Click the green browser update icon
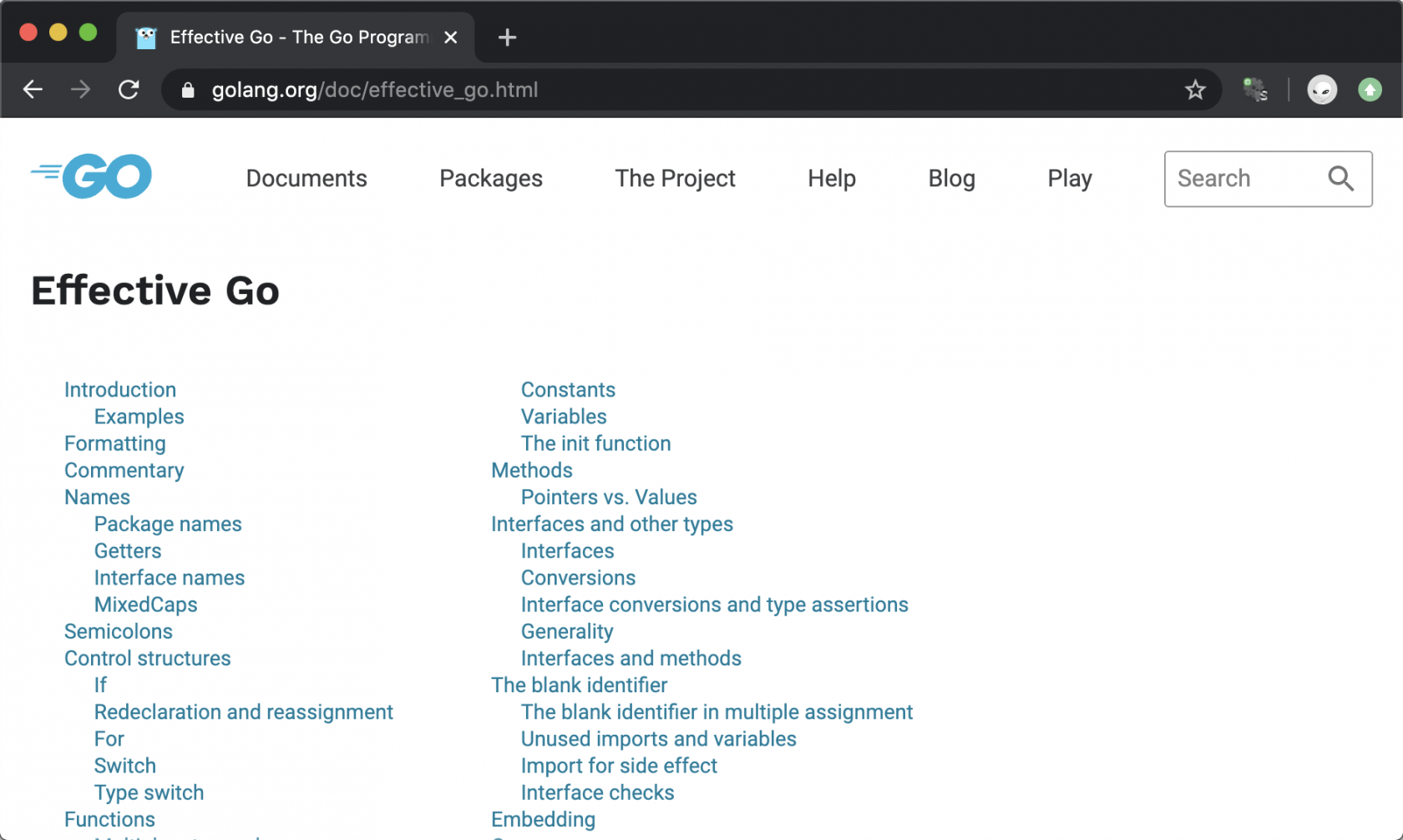Viewport: 1403px width, 840px height. pyautogui.click(x=1370, y=89)
